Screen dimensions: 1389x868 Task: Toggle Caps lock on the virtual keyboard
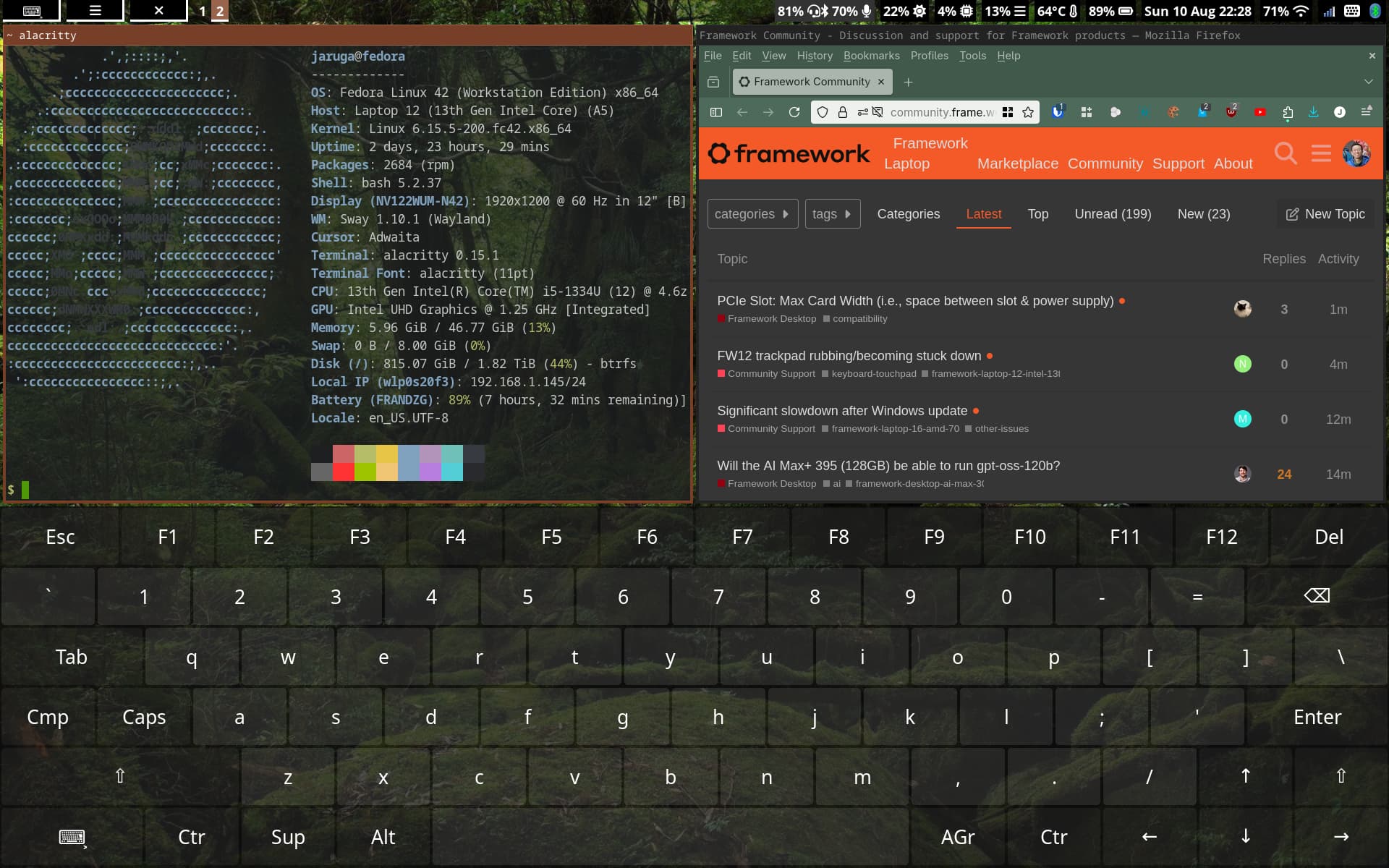(x=144, y=718)
